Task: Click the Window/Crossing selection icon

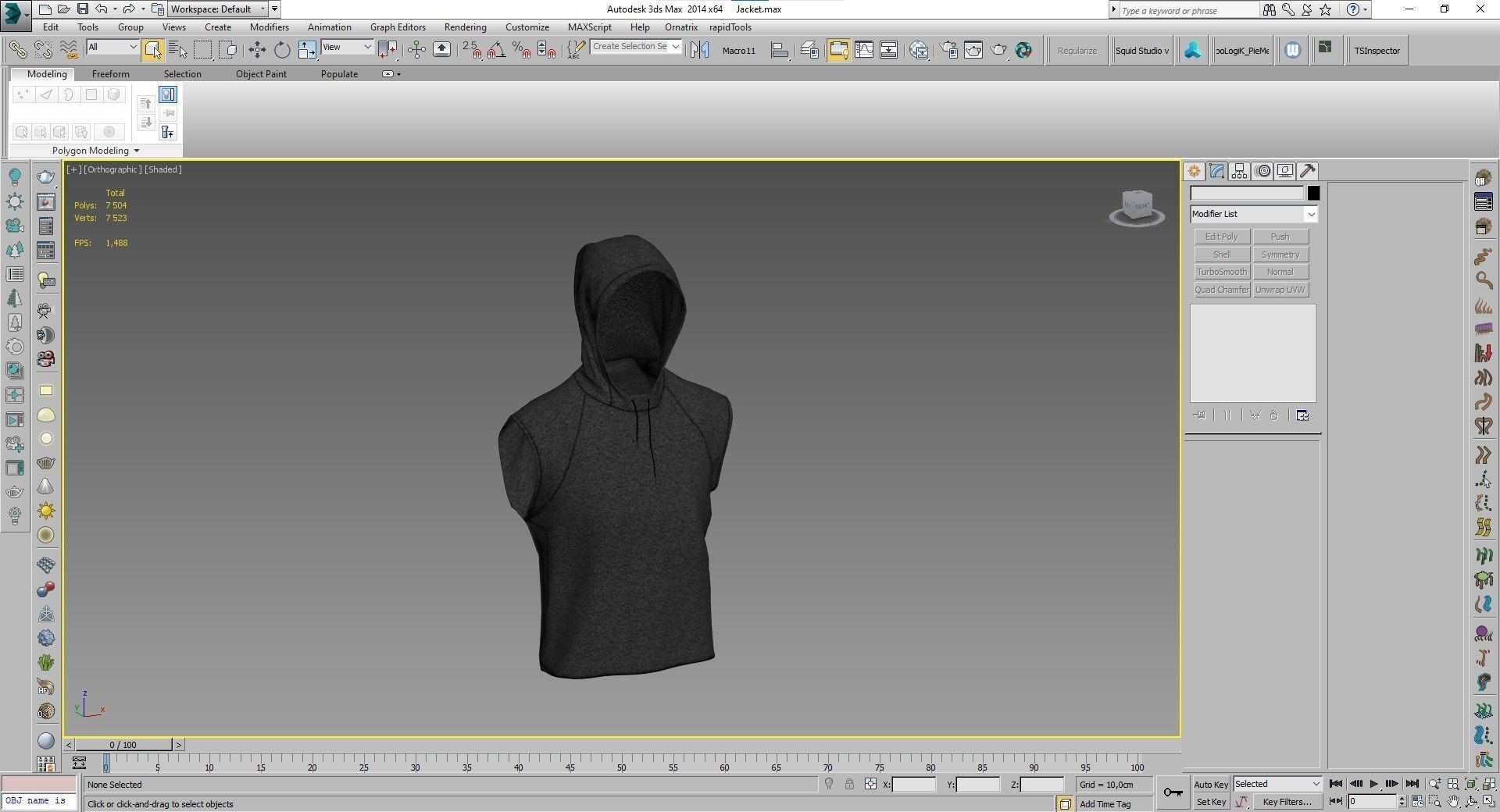Action: [x=228, y=51]
